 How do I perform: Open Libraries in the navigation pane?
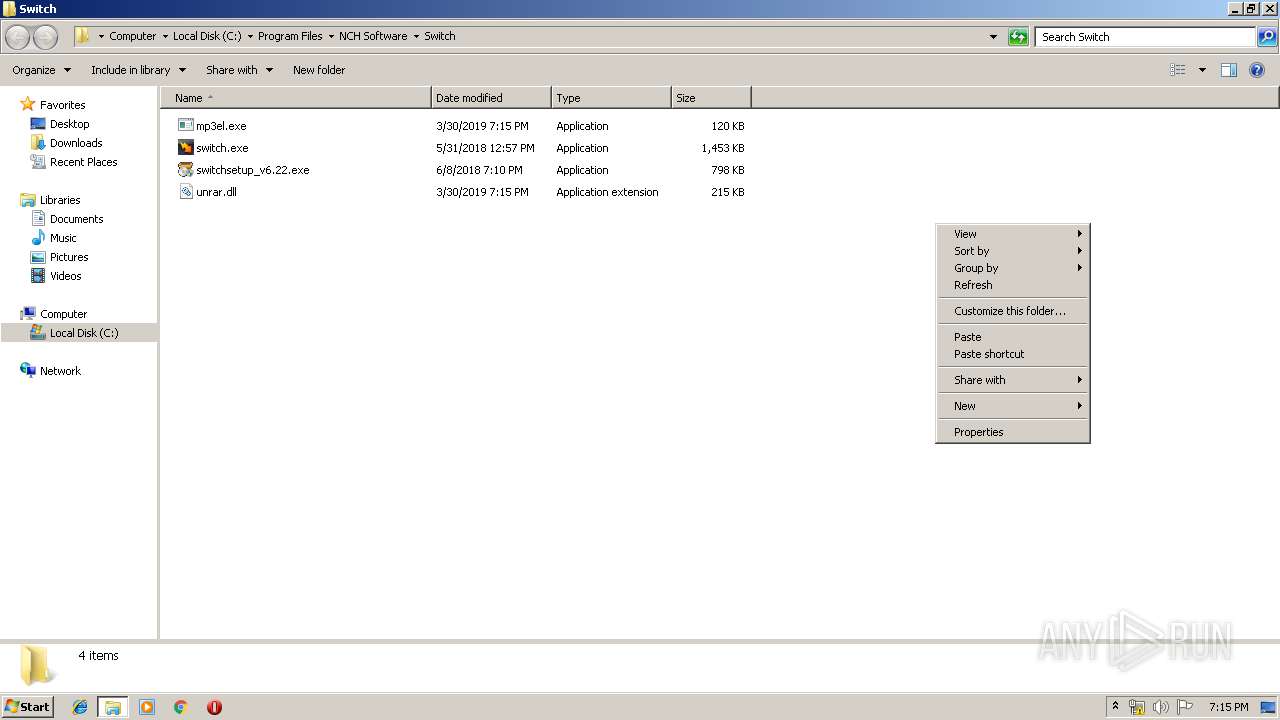[x=60, y=200]
